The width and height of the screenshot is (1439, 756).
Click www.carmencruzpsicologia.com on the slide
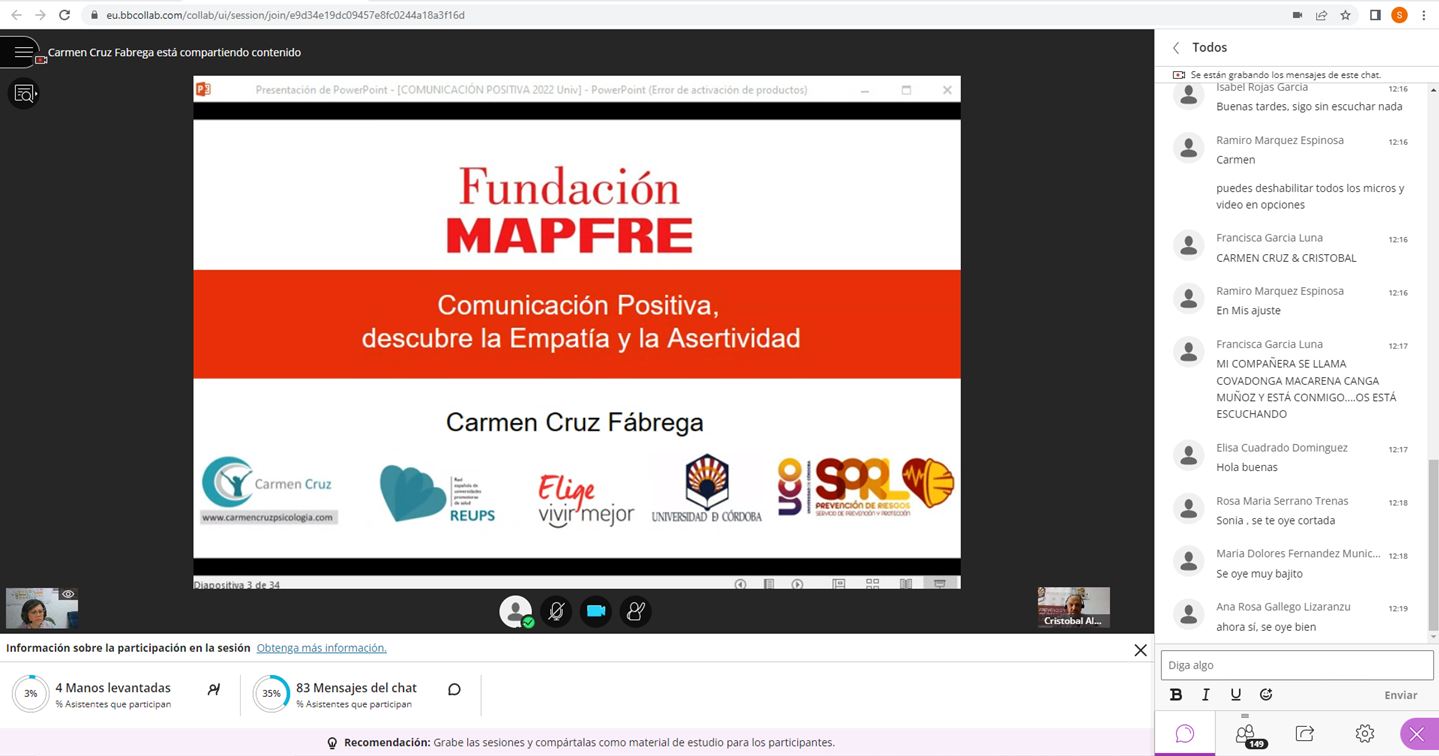(x=267, y=517)
